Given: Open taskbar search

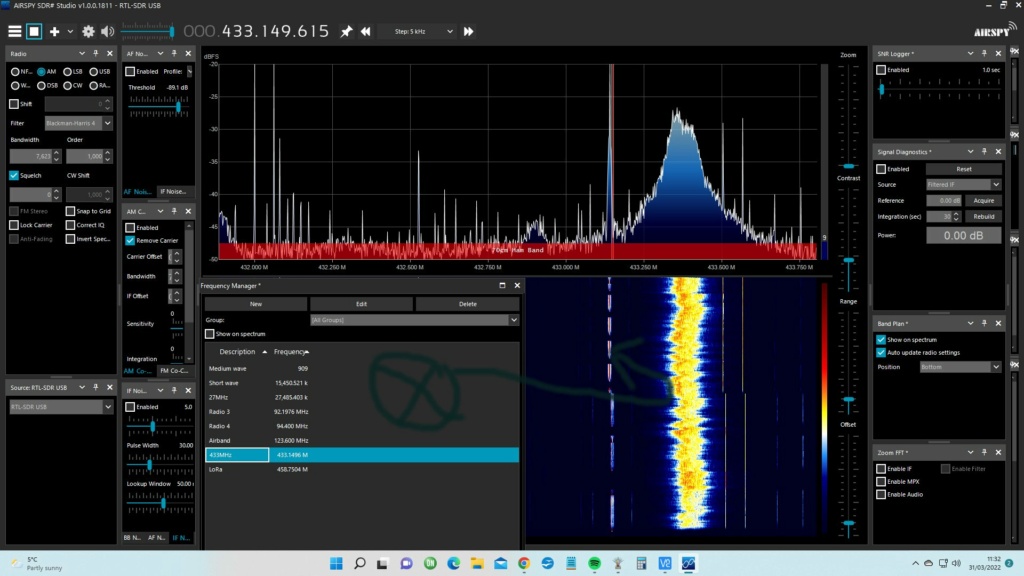Looking at the screenshot, I should [360, 563].
